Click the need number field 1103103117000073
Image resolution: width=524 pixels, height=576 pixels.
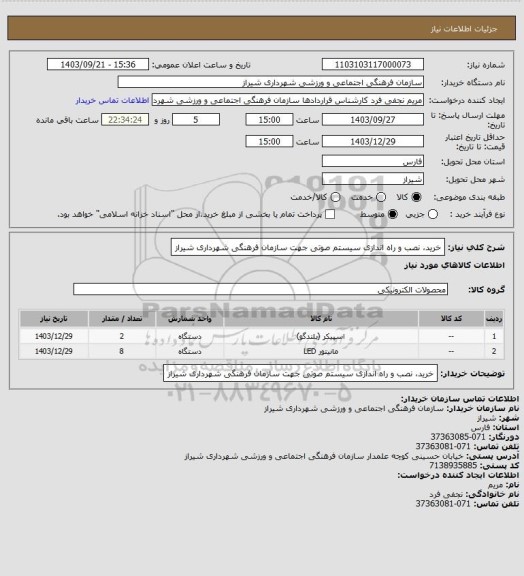373,65
